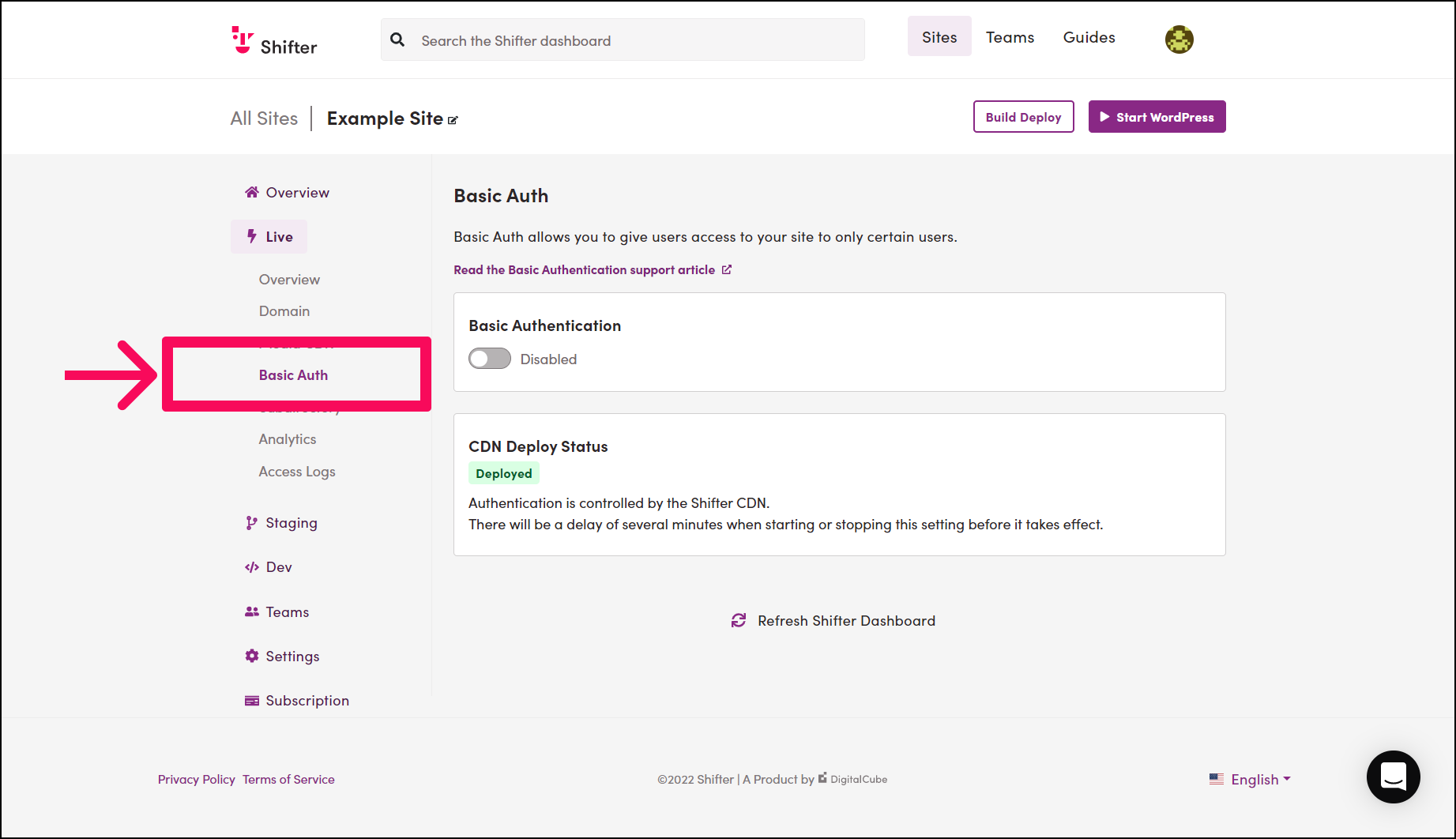The width and height of the screenshot is (1456, 839).
Task: Click the Shifter logo
Action: (x=274, y=40)
